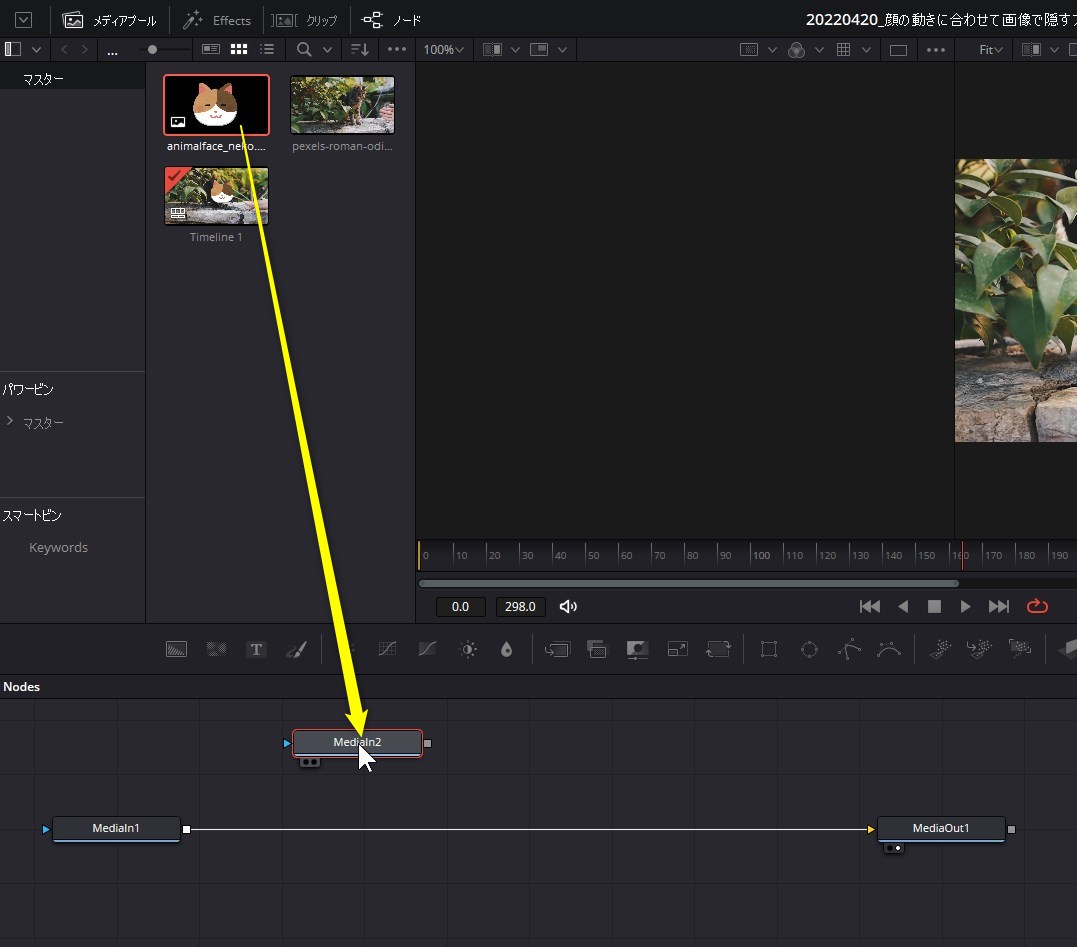Add a Brightness Contrast node
This screenshot has height=947, width=1077.
click(468, 649)
